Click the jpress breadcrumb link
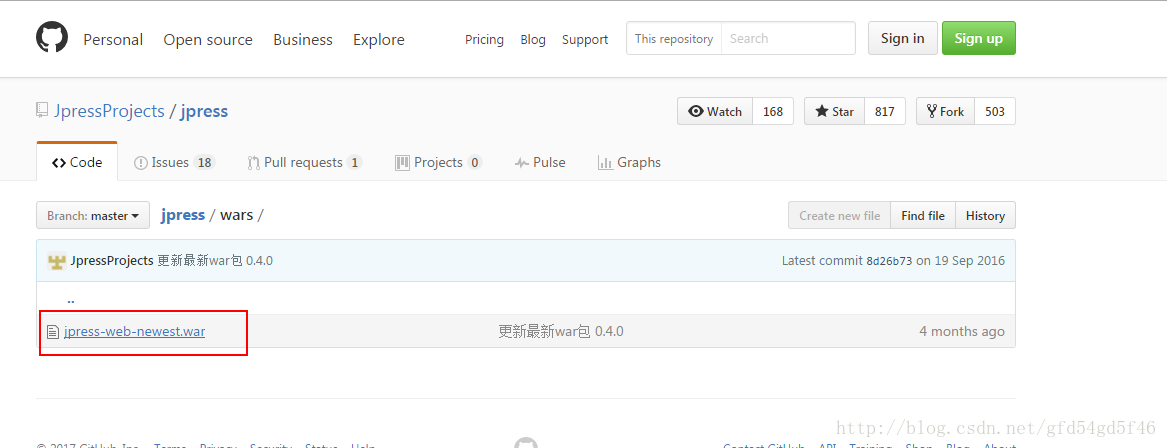 tap(182, 215)
